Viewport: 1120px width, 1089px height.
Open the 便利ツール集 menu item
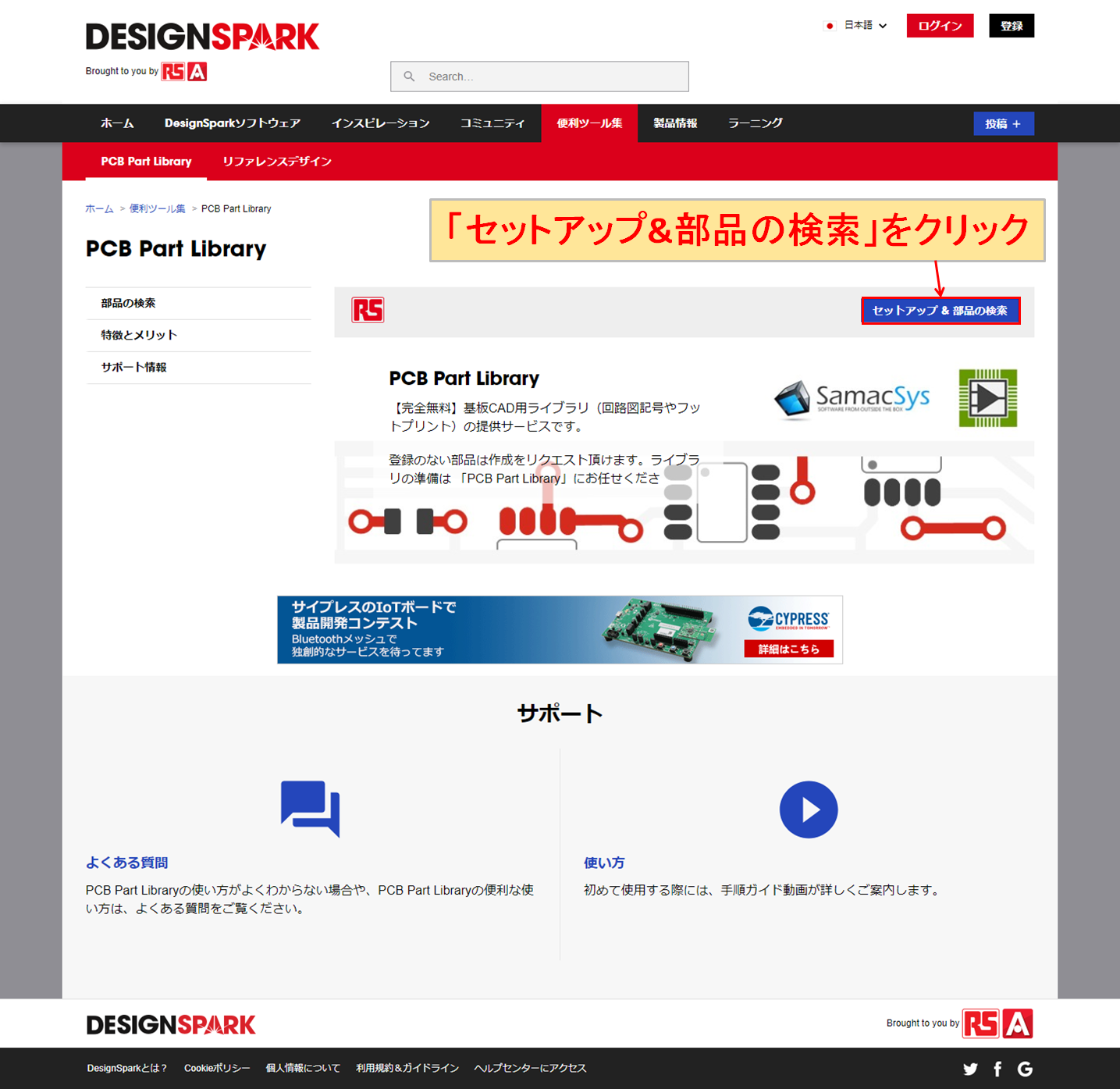point(589,123)
